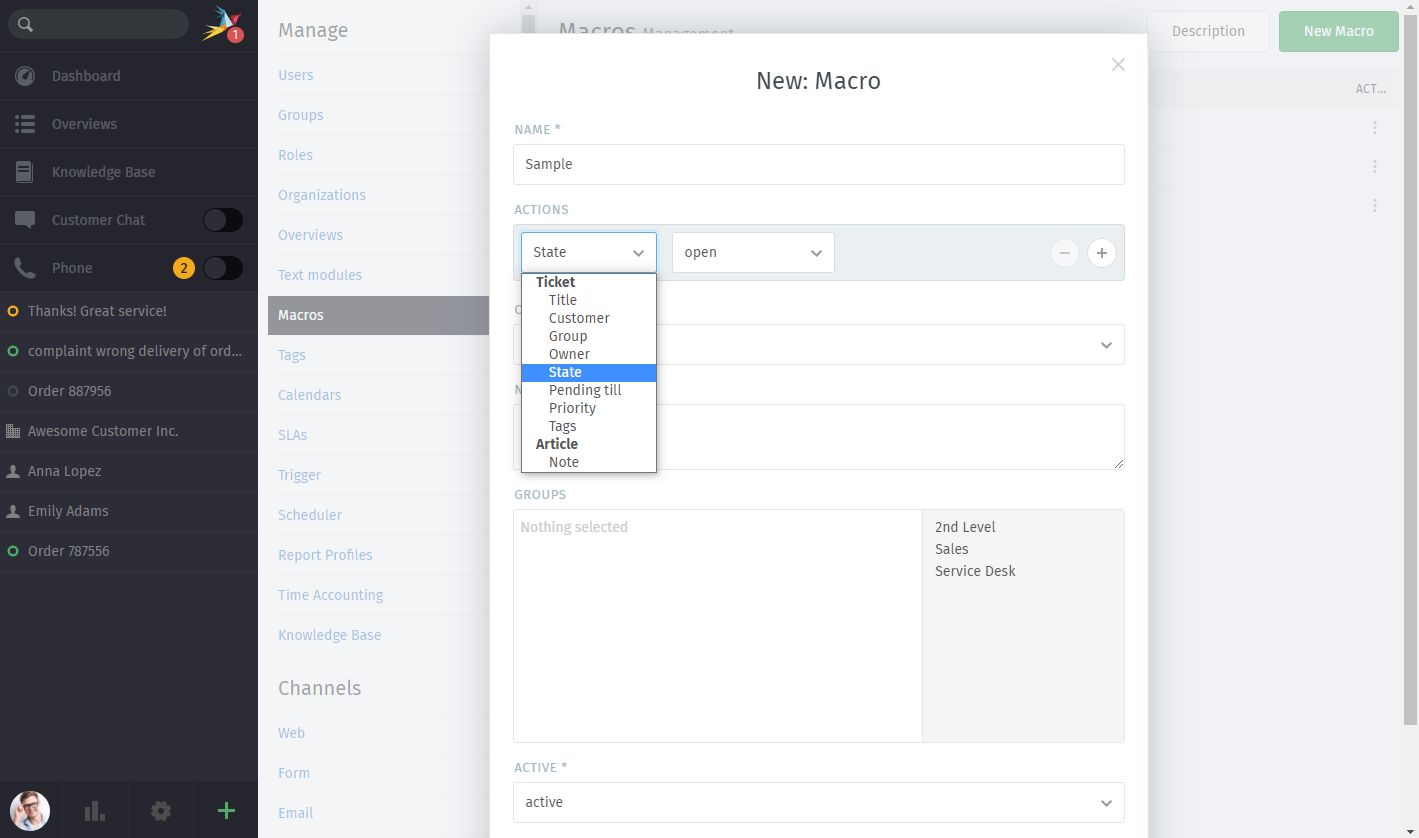Open third macro row's three-dot menu

pos(1375,206)
